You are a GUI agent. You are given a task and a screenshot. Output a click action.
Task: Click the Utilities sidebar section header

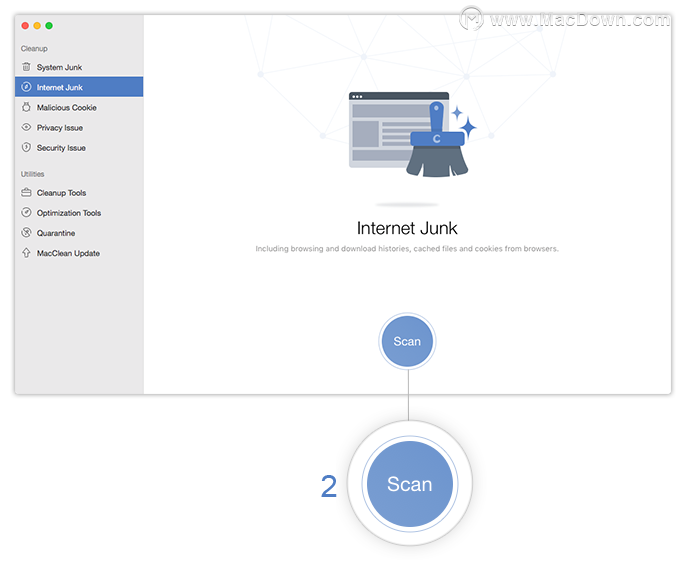(33, 174)
